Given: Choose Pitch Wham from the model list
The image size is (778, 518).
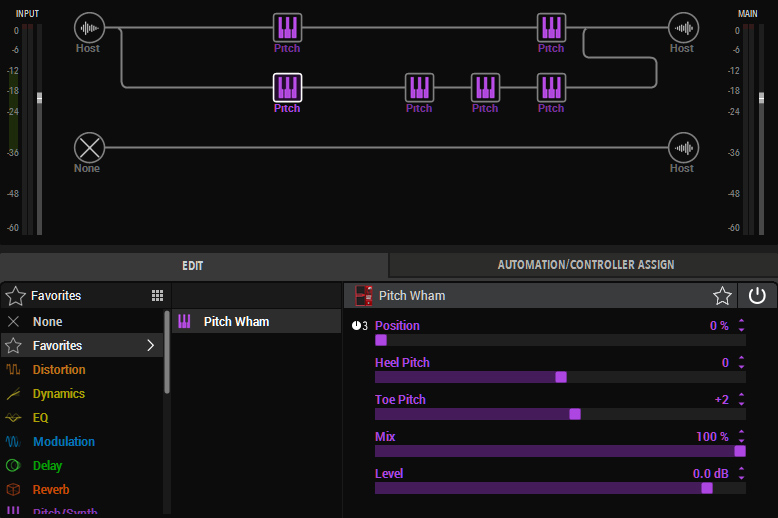Looking at the screenshot, I should click(236, 322).
